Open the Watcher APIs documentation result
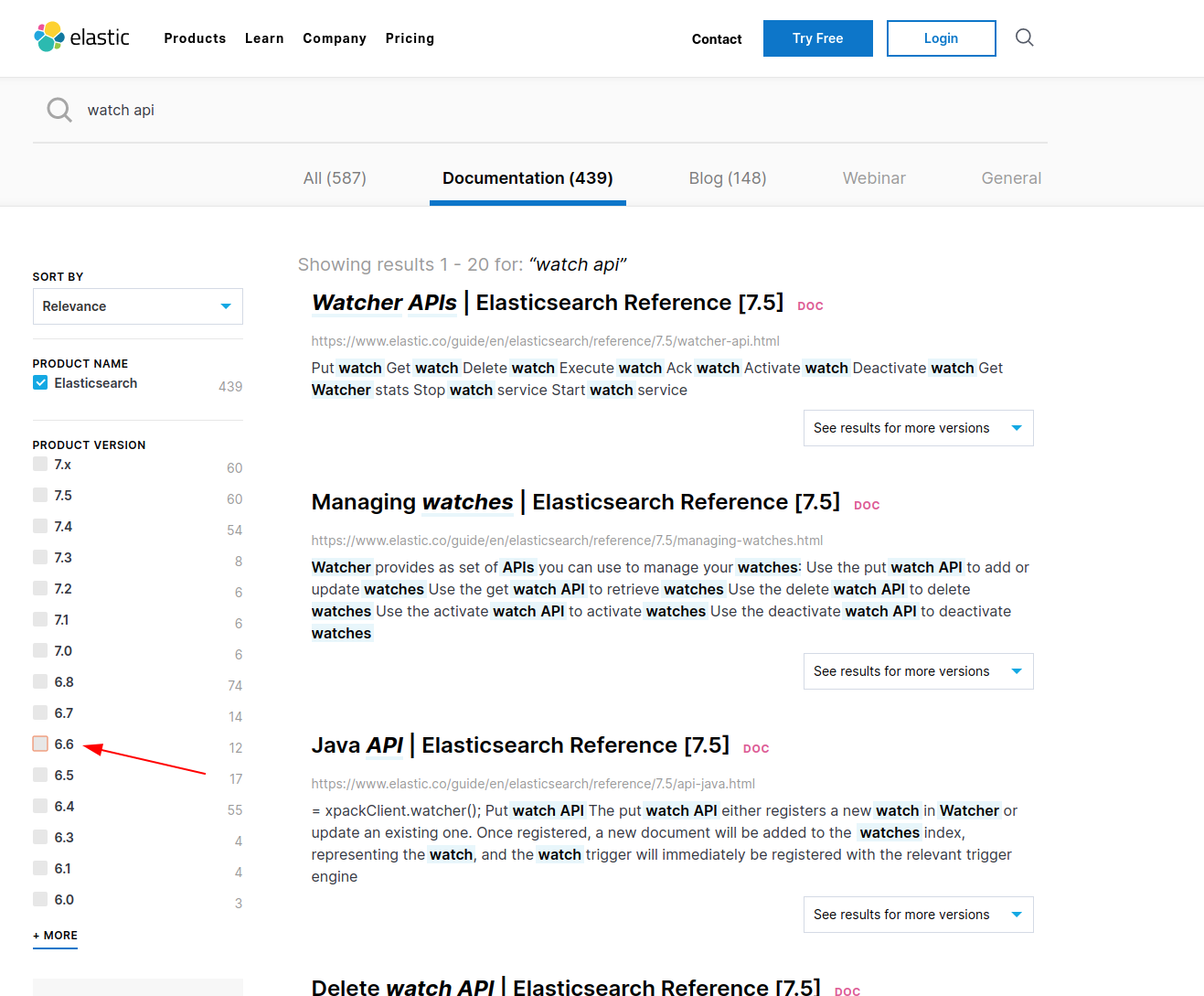This screenshot has height=996, width=1204. (384, 302)
